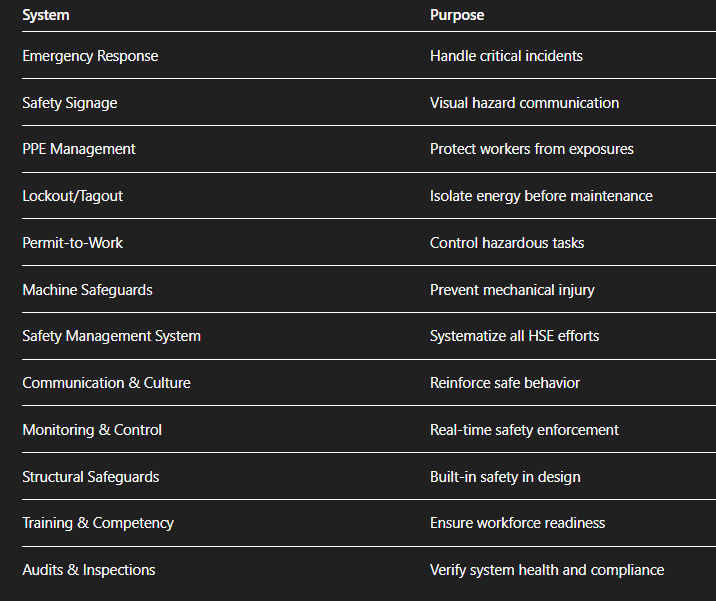Select the 'Visual hazard communication' cell
This screenshot has height=601, width=716.
[x=524, y=103]
